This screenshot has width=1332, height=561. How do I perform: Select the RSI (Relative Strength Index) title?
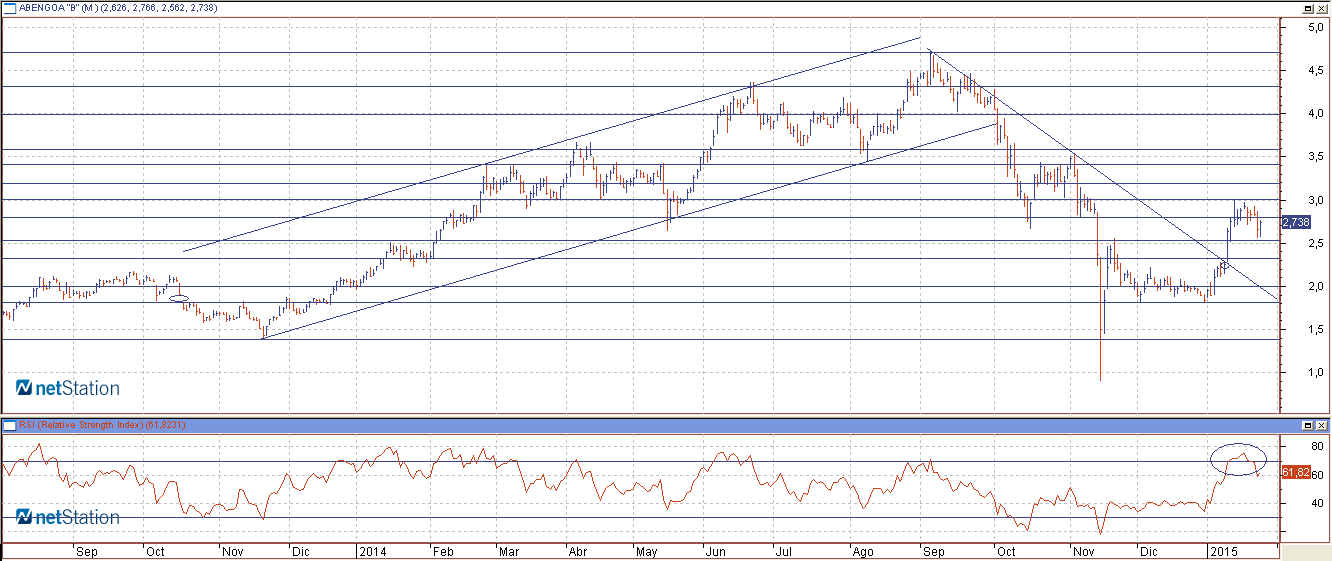[102, 425]
